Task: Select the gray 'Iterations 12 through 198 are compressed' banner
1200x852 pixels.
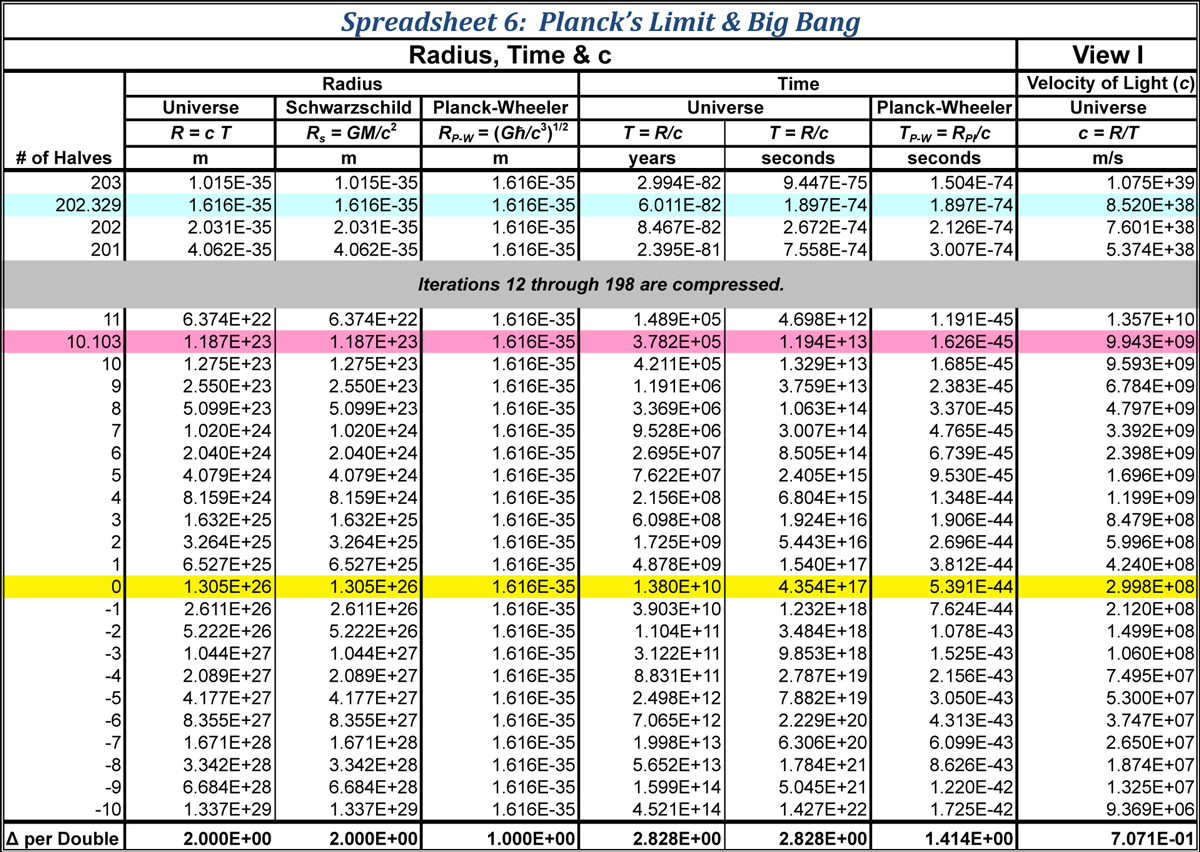Action: [600, 285]
